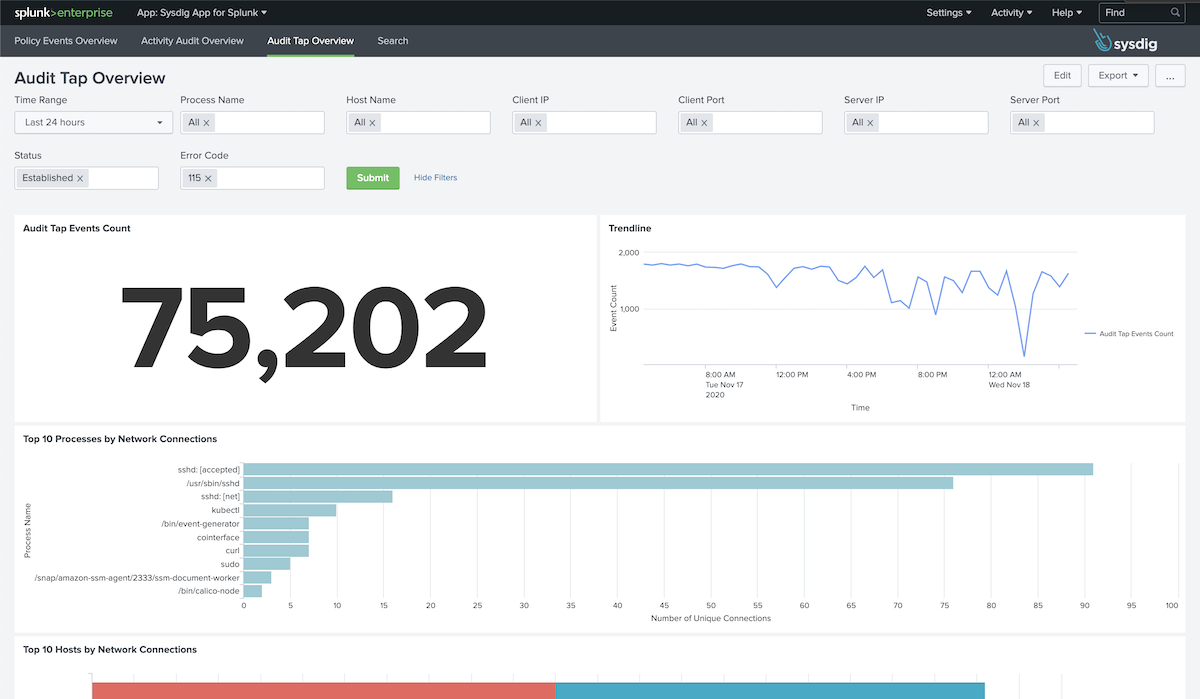Click the Sysdig logo icon

[x=1104, y=41]
